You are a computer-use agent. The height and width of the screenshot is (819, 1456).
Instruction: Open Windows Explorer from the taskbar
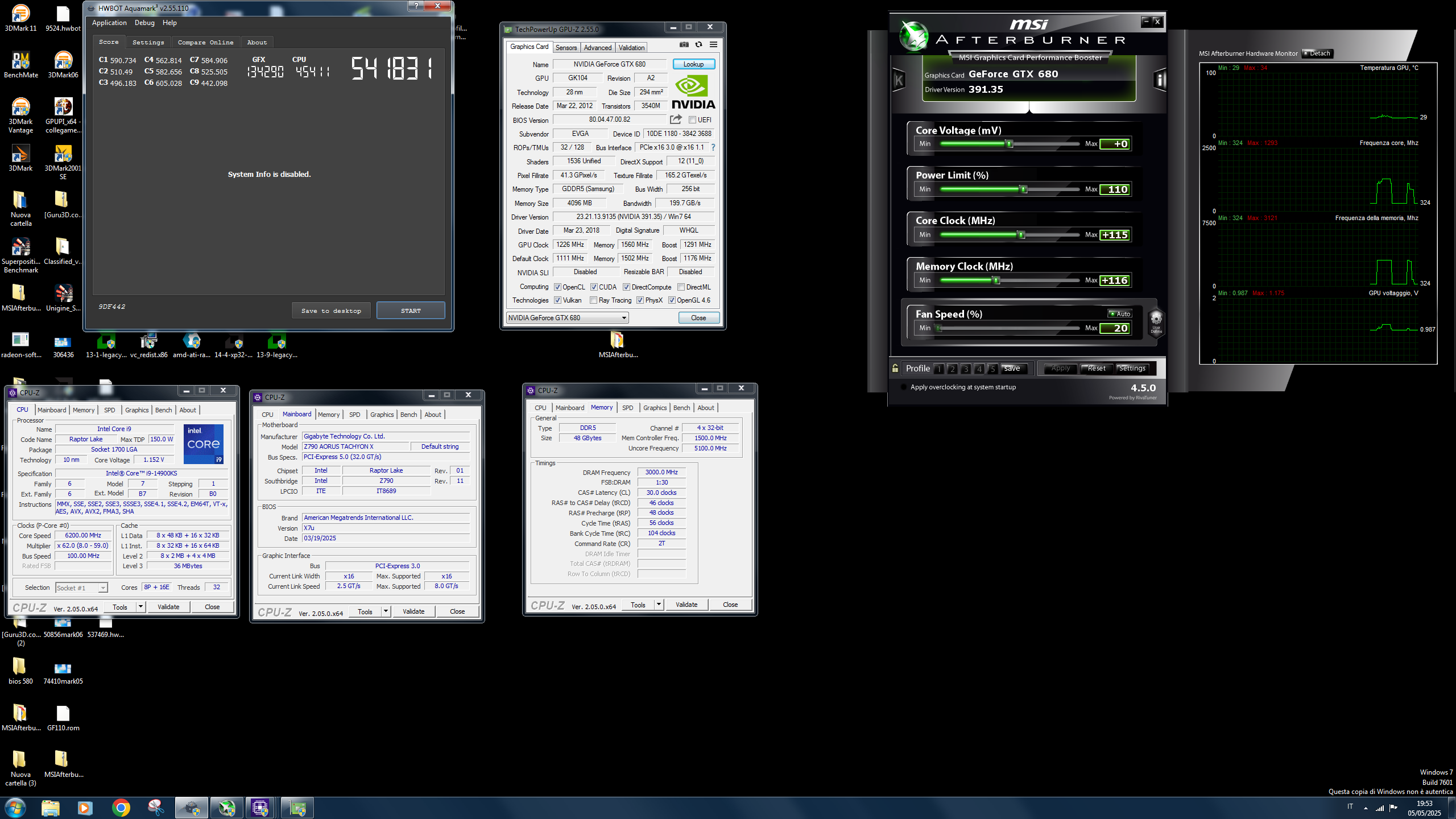(x=50, y=808)
